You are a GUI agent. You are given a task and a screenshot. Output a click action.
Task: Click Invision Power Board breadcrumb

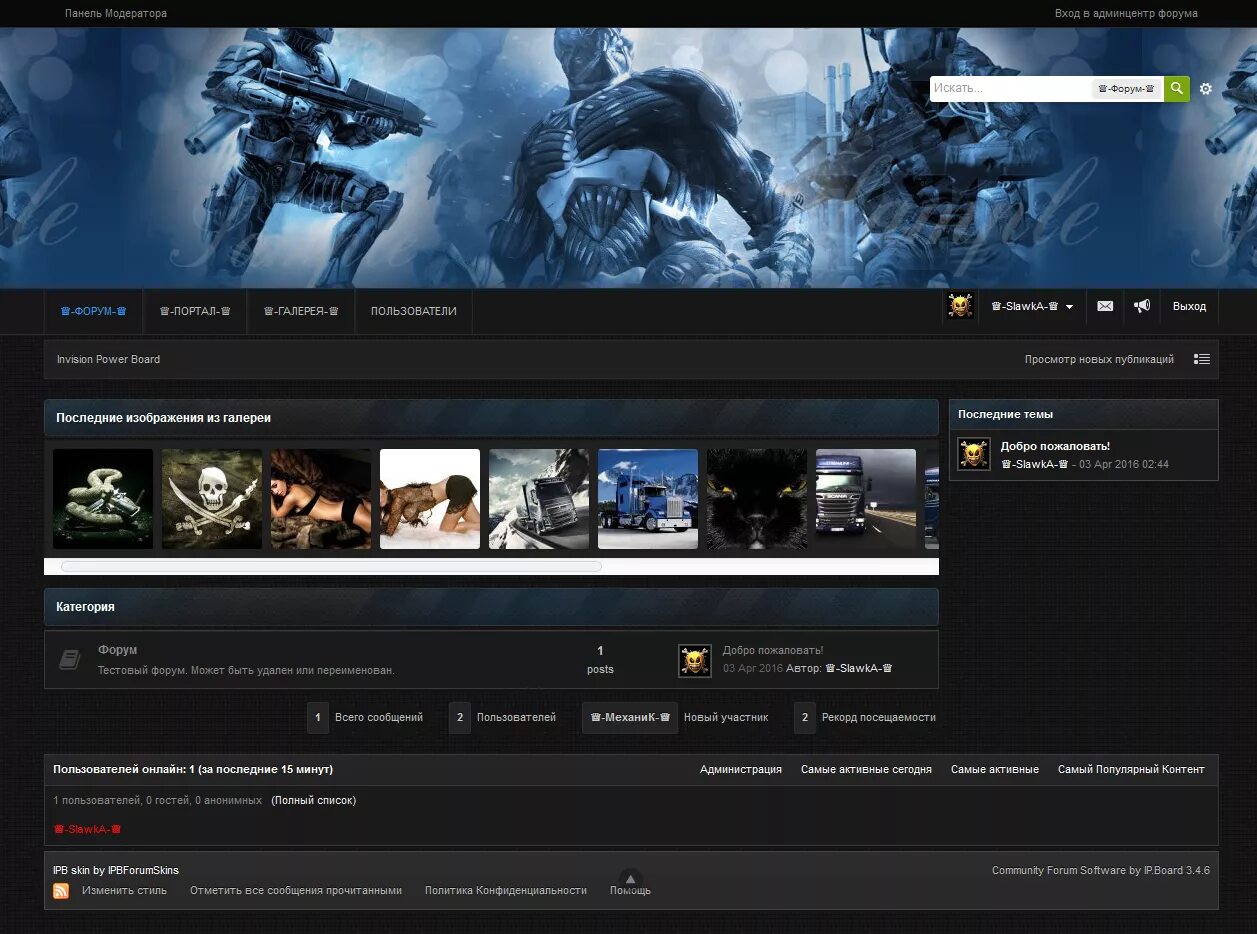point(108,359)
